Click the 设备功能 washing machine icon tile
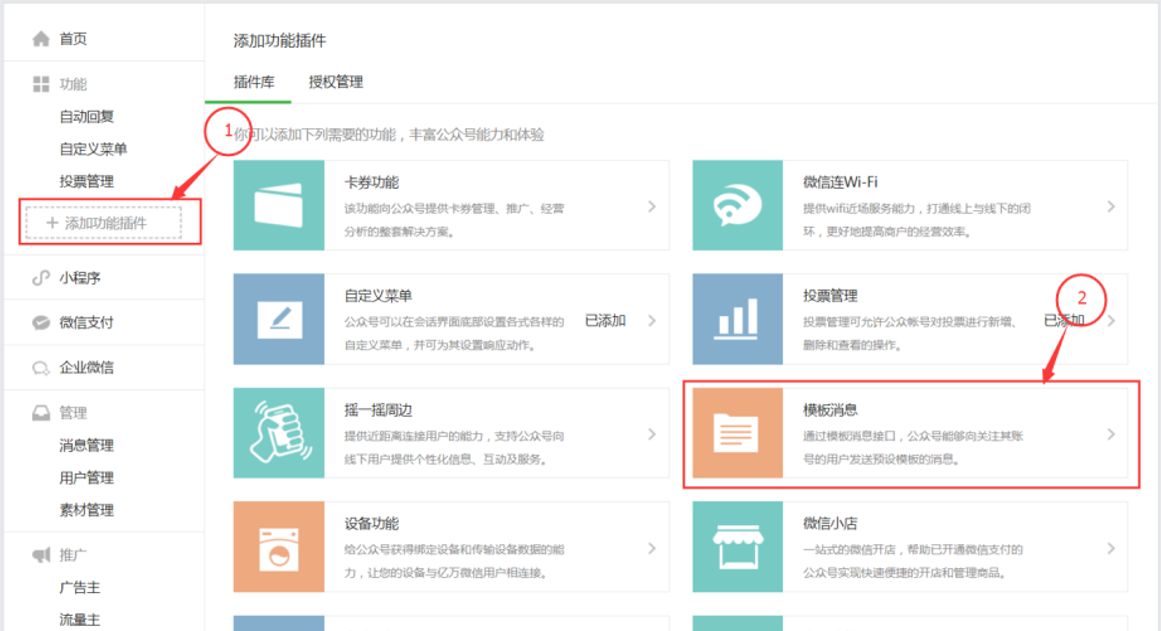This screenshot has width=1161, height=631. click(278, 547)
